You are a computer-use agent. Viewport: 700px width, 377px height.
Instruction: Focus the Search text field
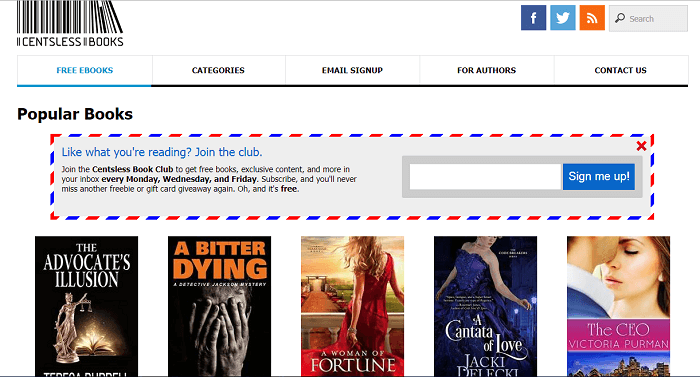click(648, 18)
